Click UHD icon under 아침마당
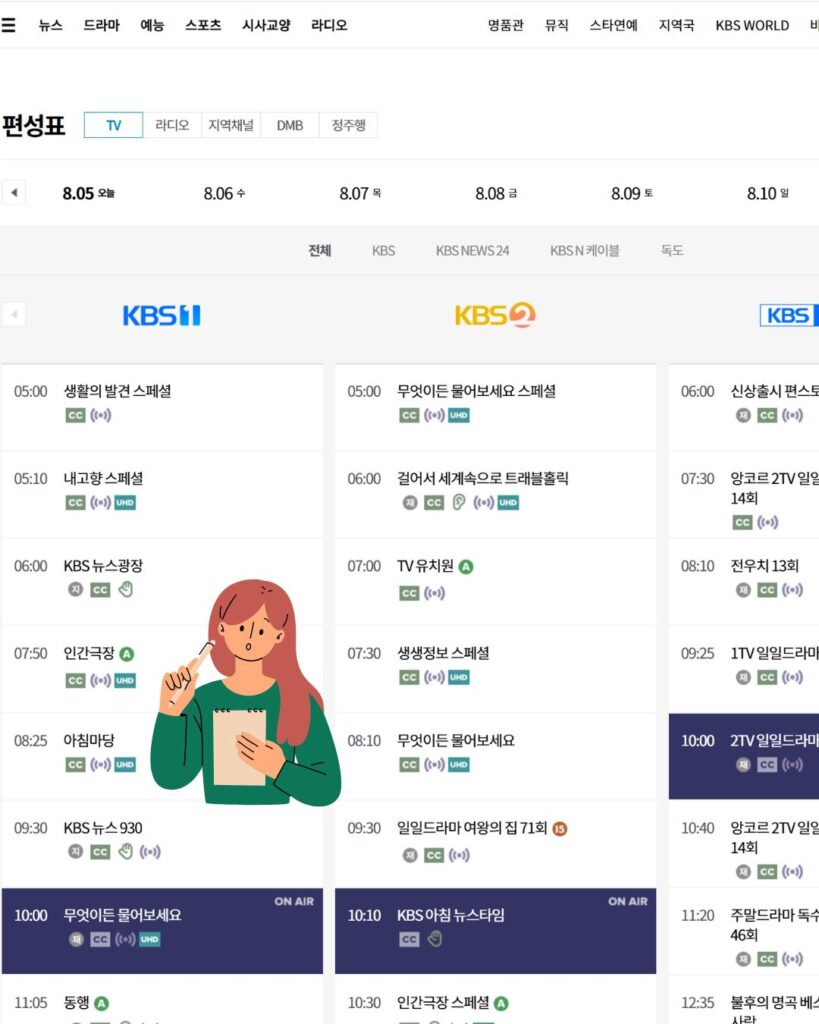Screen dimensions: 819x1024 click(125, 765)
